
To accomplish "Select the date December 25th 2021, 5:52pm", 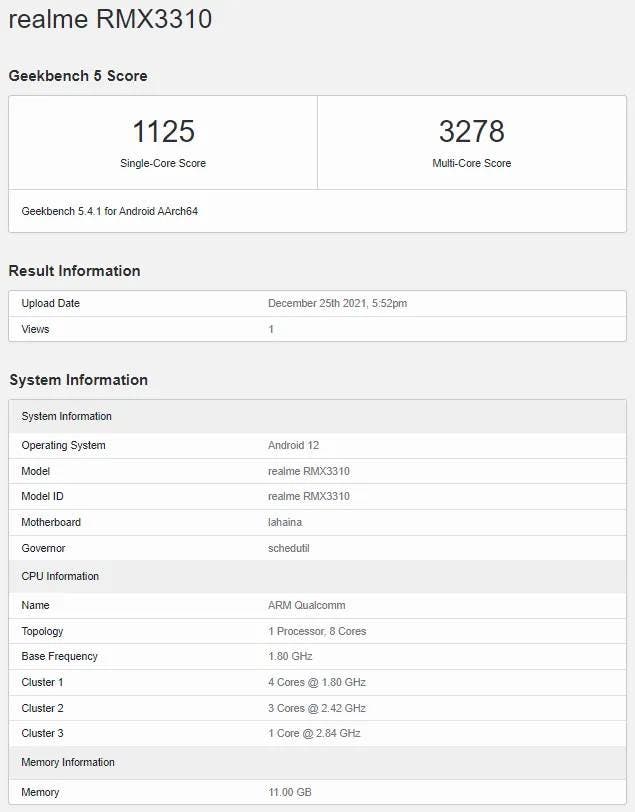I will coord(337,303).
